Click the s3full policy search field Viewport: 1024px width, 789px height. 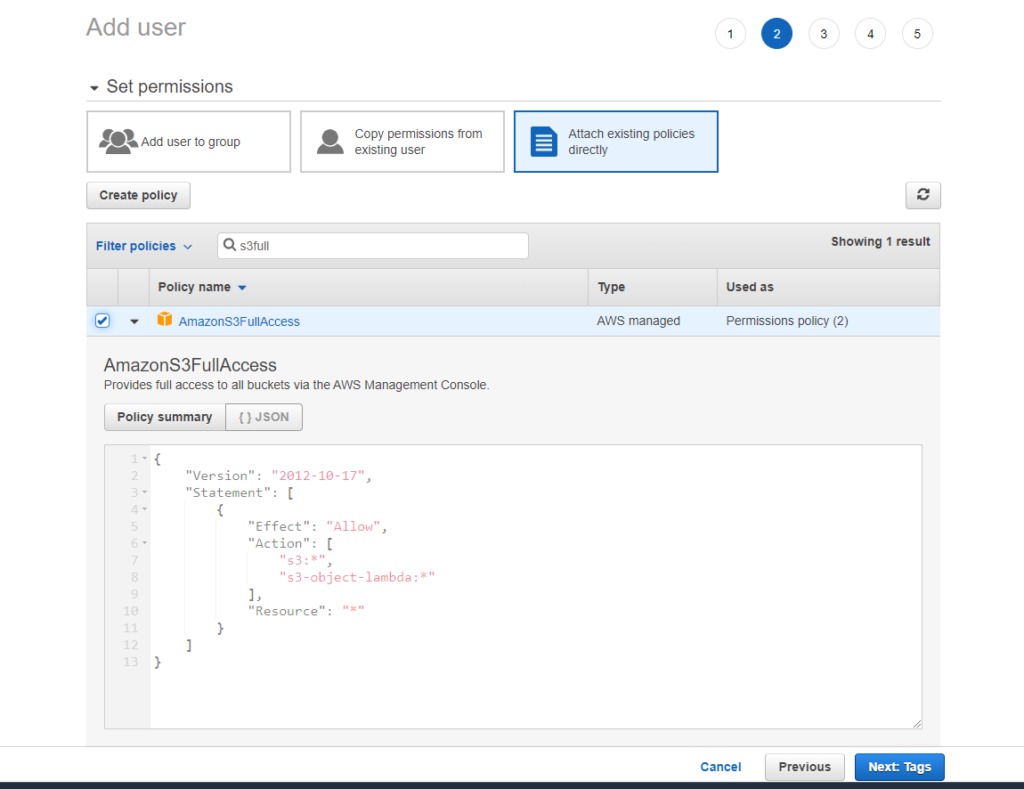(x=380, y=246)
